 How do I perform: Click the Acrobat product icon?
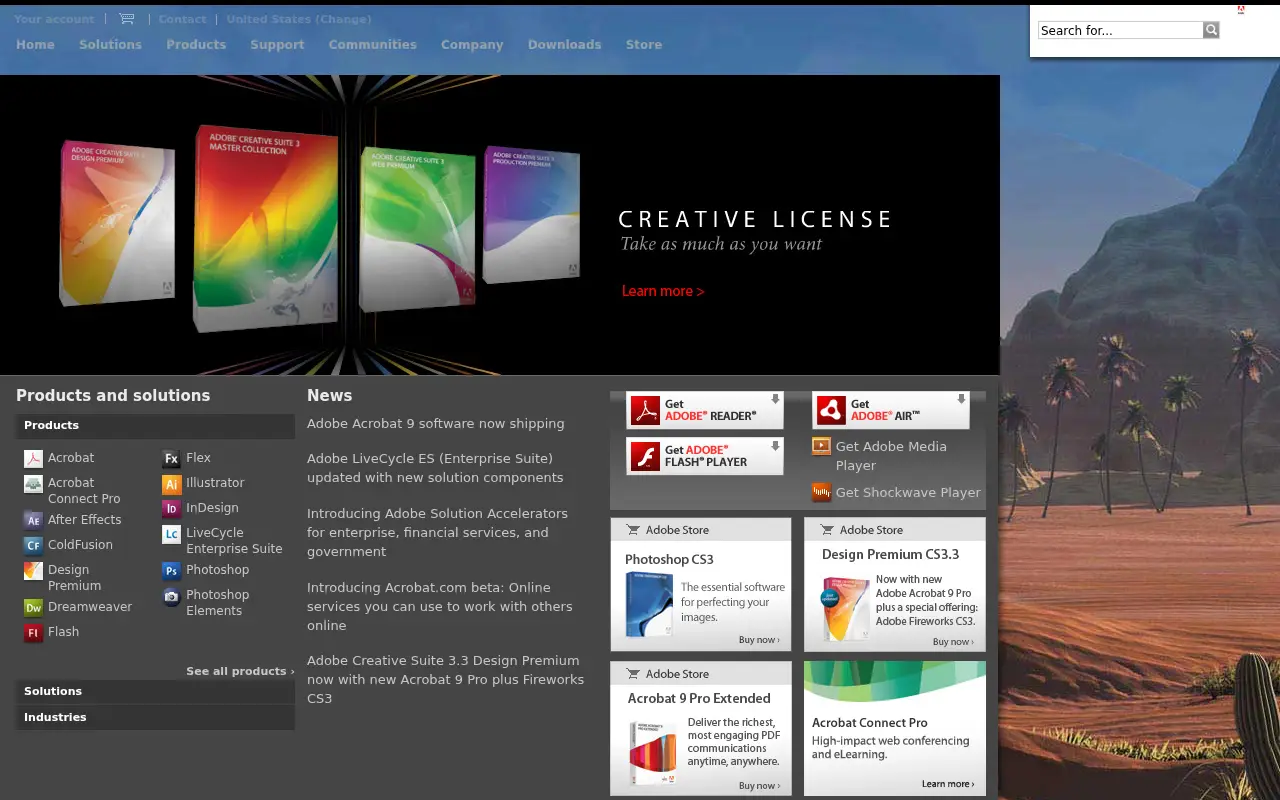(x=33, y=459)
